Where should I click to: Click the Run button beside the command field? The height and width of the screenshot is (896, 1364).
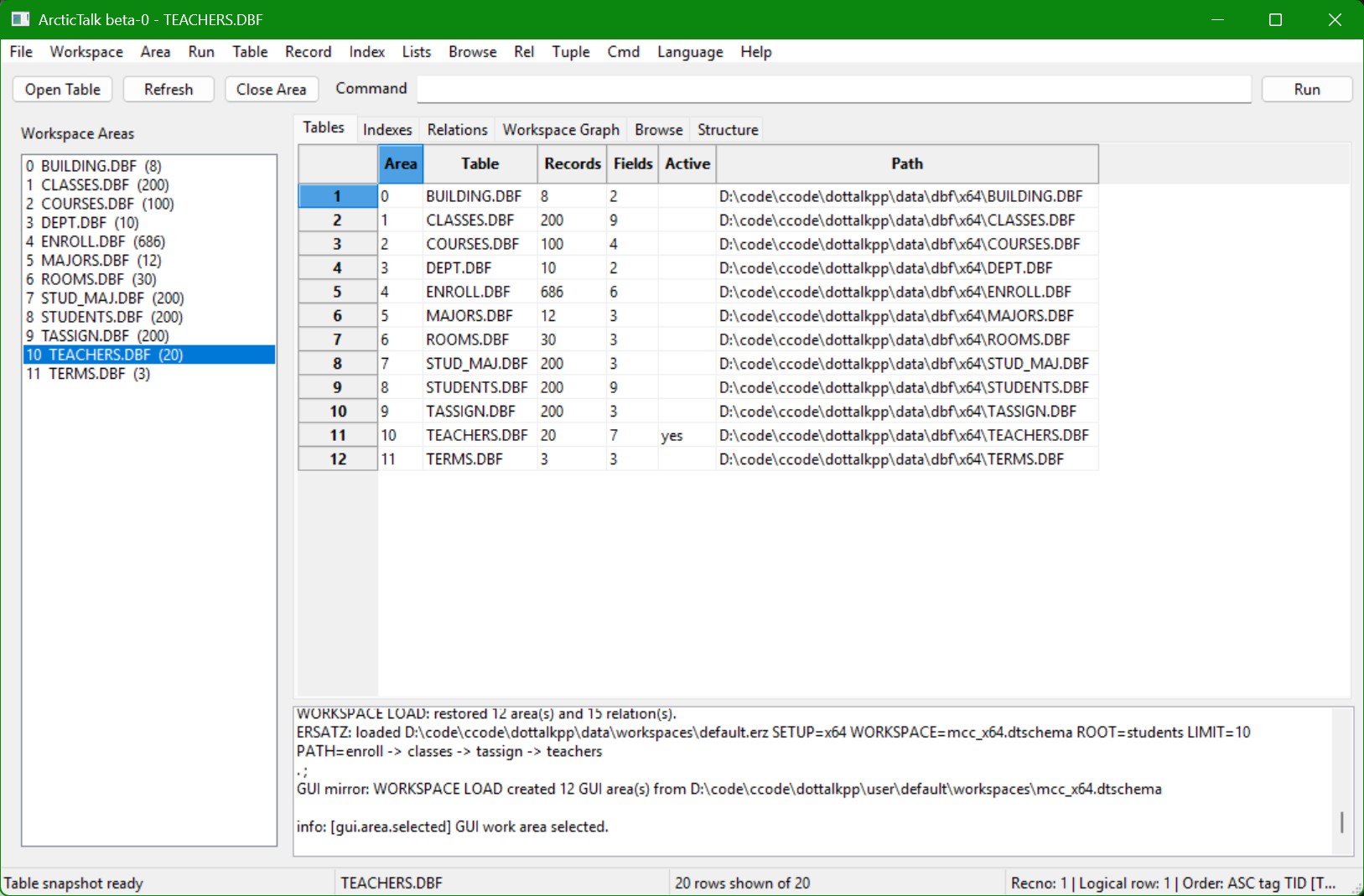coord(1307,90)
